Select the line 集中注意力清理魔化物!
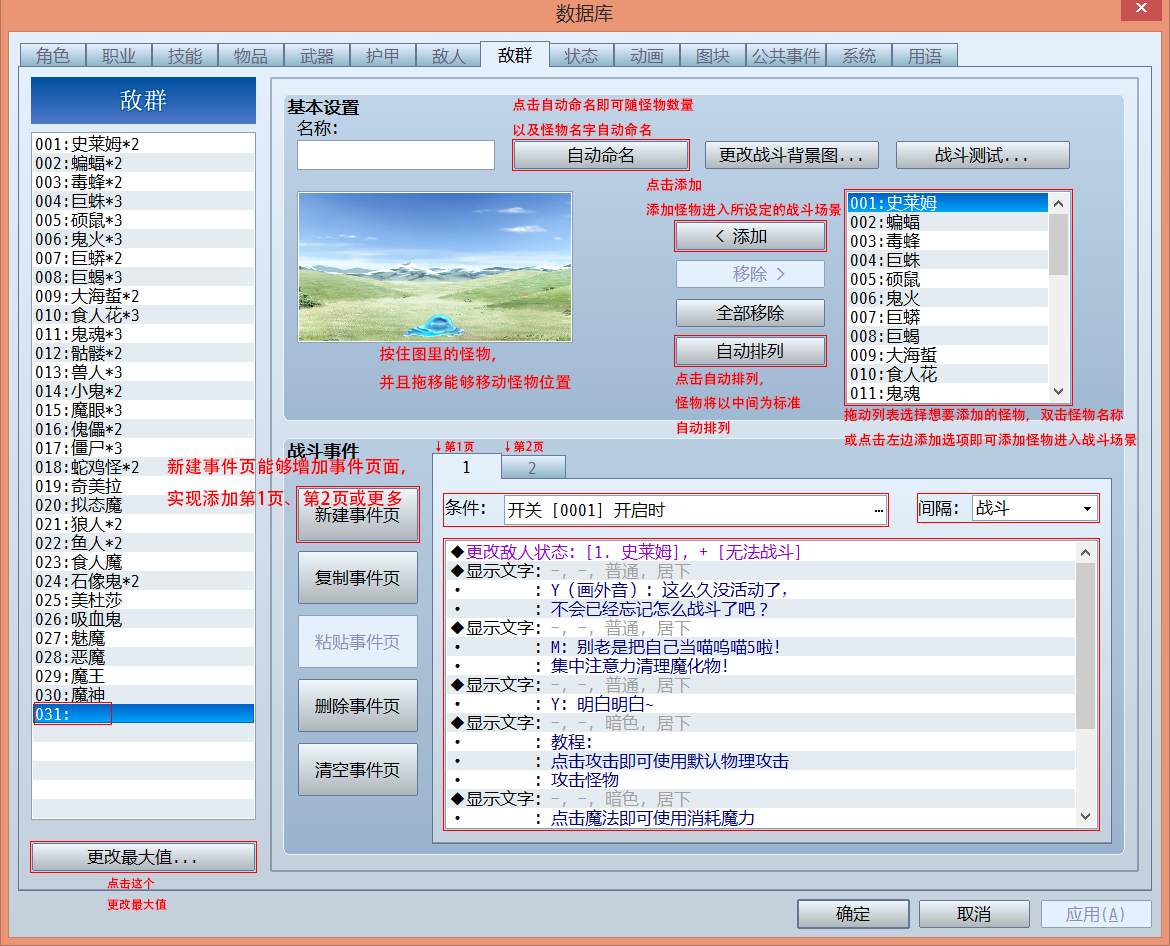1170x946 pixels. tap(761, 666)
